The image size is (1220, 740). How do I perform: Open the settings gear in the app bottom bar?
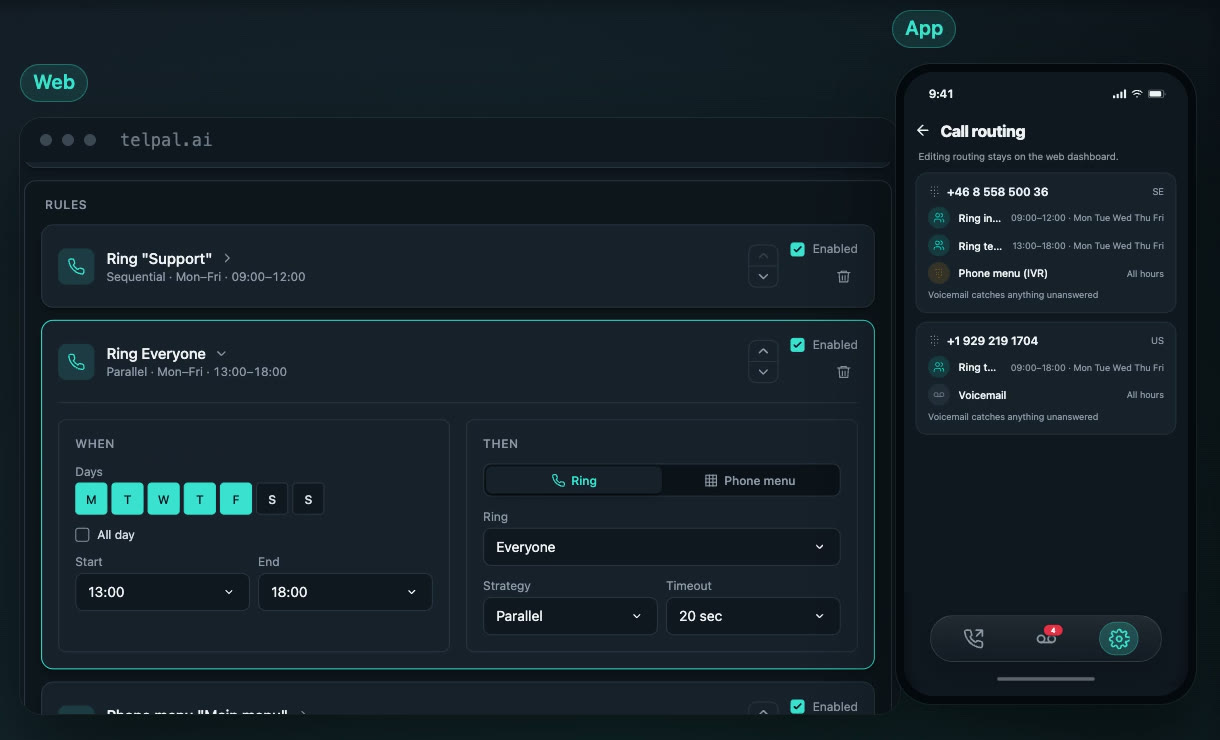click(x=1119, y=639)
